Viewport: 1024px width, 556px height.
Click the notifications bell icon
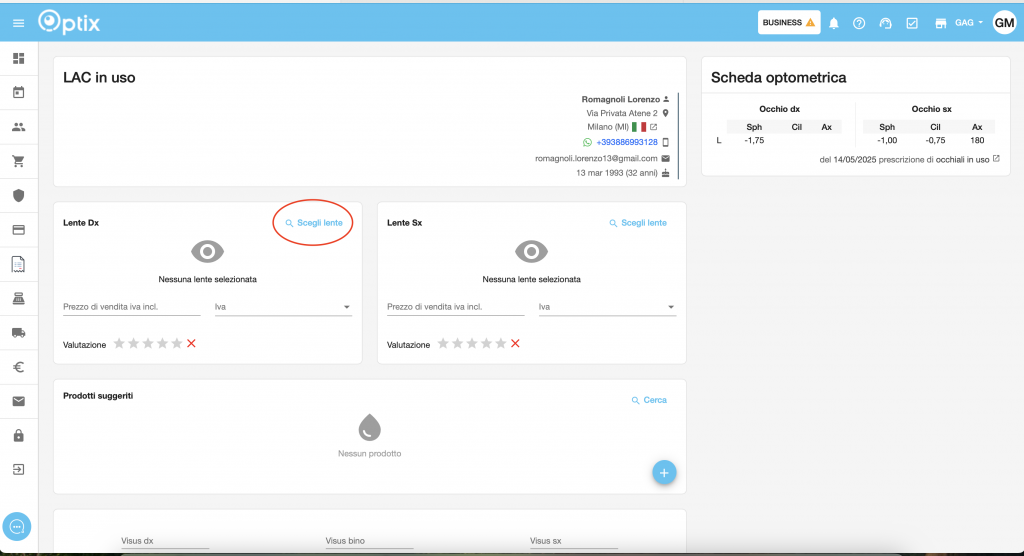pos(834,23)
